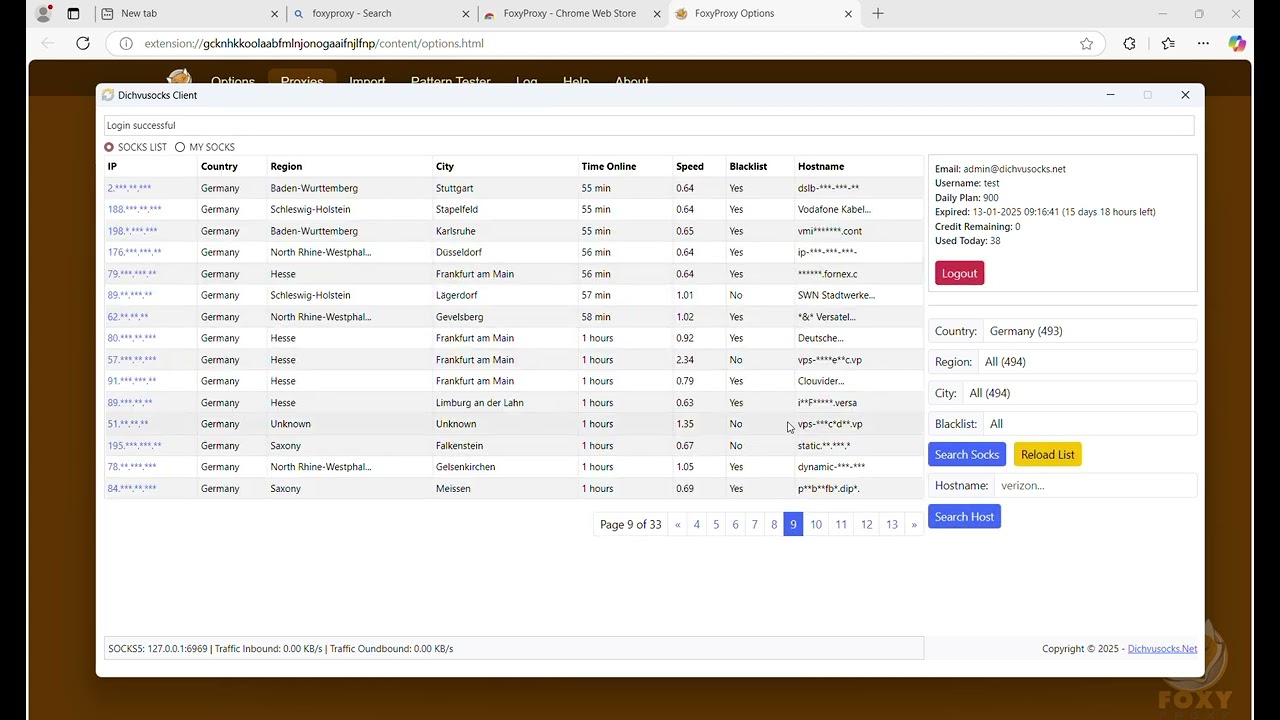1280x720 pixels.
Task: Select the row with city Stapelfeld
Action: coord(514,210)
